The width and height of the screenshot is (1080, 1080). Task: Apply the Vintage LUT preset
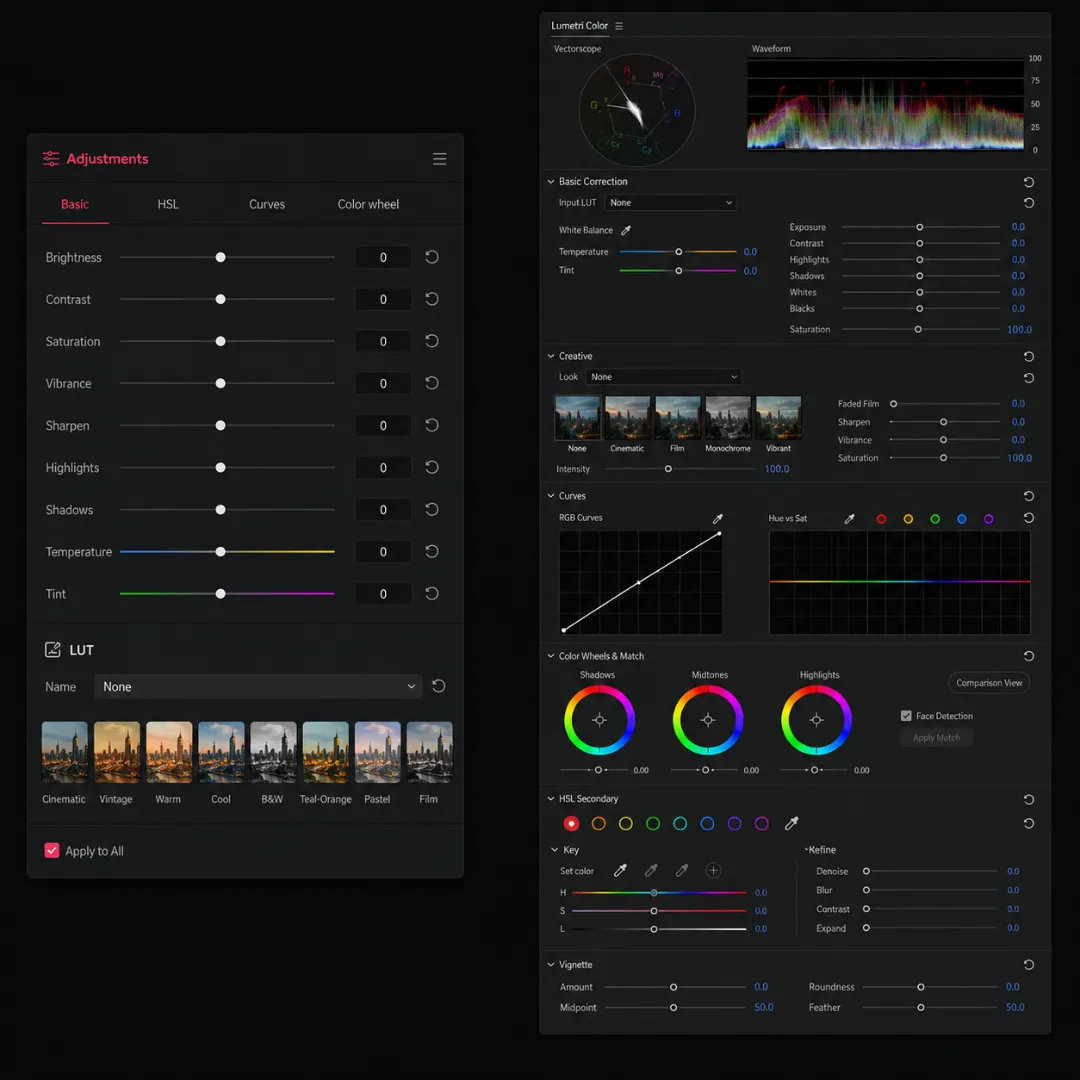(x=116, y=752)
